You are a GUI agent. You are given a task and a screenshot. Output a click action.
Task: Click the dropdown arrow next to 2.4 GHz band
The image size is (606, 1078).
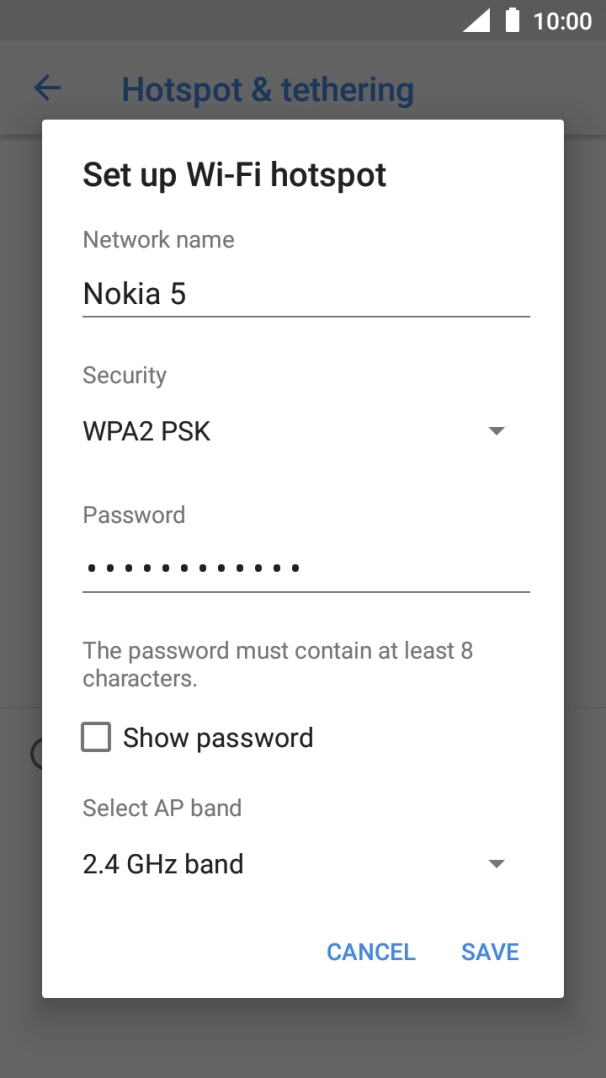click(x=496, y=863)
